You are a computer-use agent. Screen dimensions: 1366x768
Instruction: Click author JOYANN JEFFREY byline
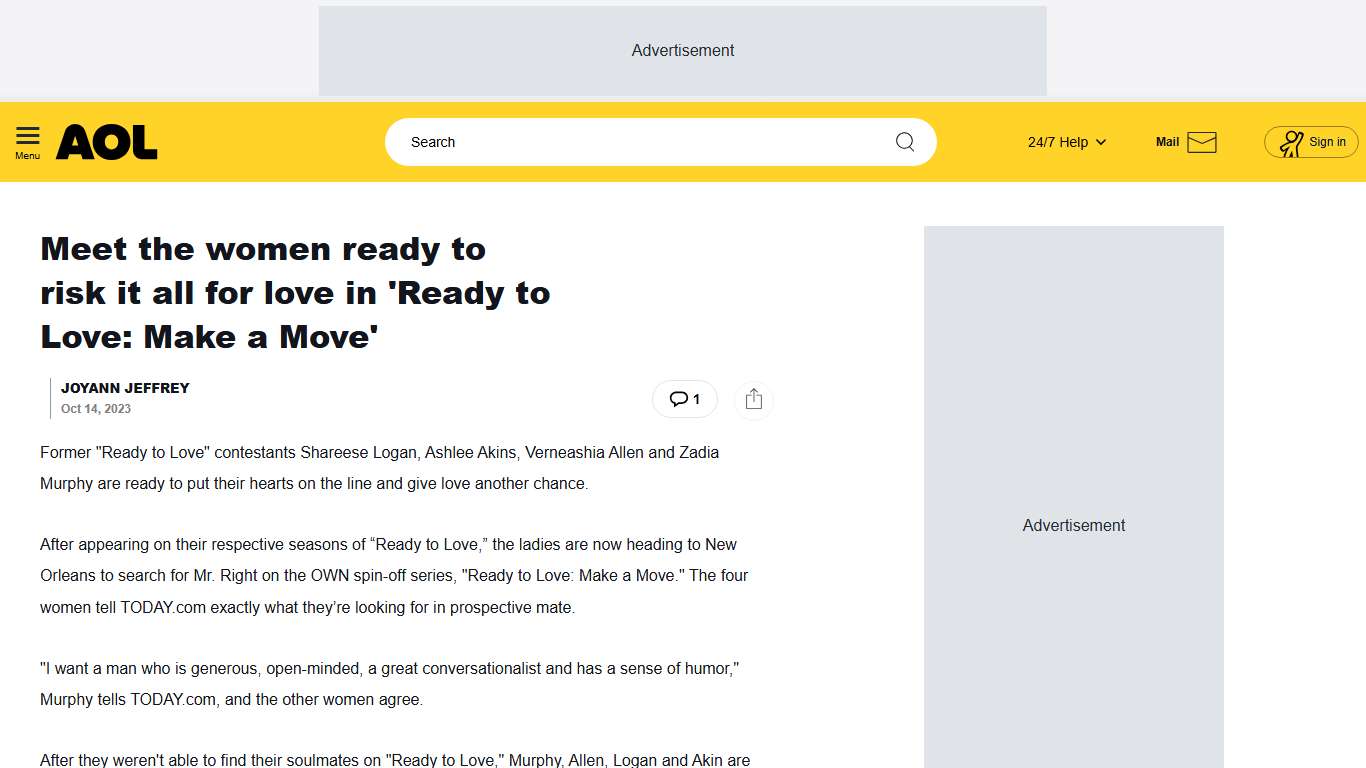(125, 388)
